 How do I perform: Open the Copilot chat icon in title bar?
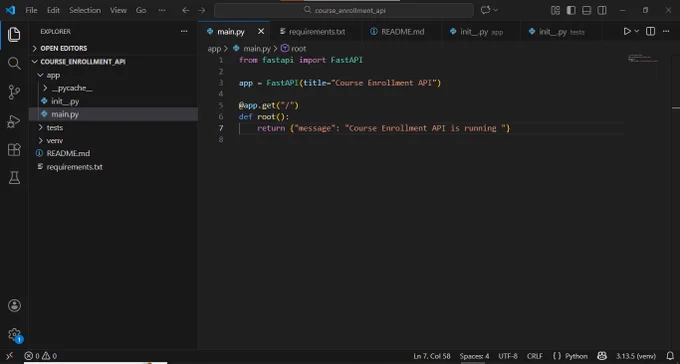[x=485, y=10]
